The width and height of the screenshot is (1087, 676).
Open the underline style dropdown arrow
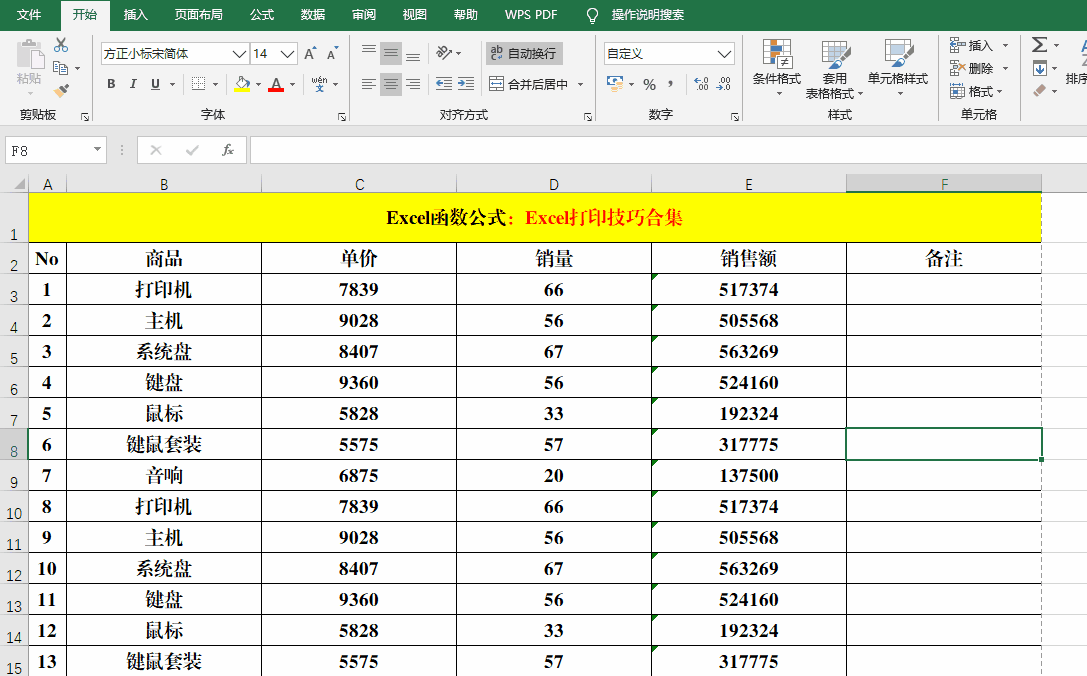tap(173, 84)
